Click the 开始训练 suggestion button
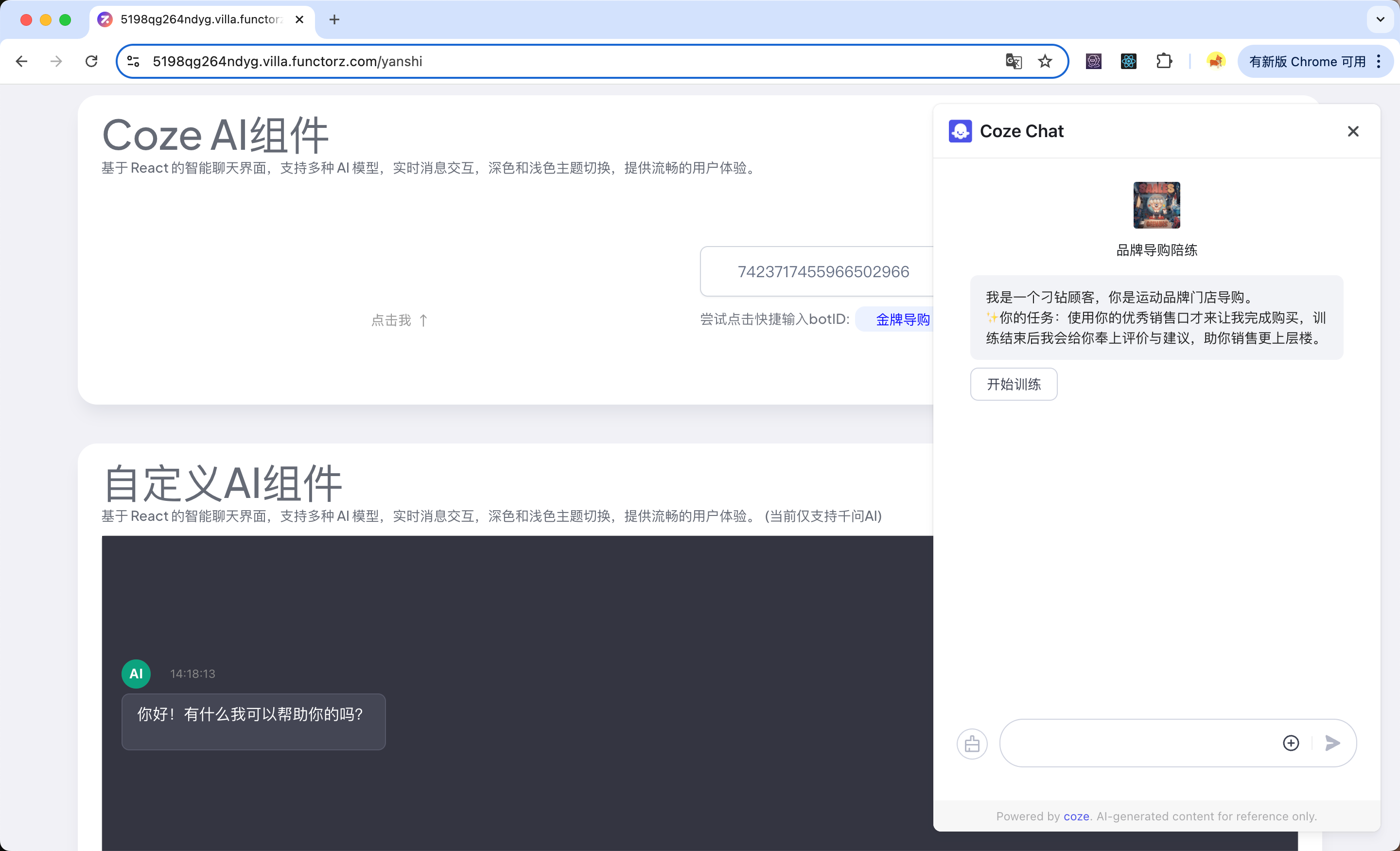 (x=1014, y=384)
